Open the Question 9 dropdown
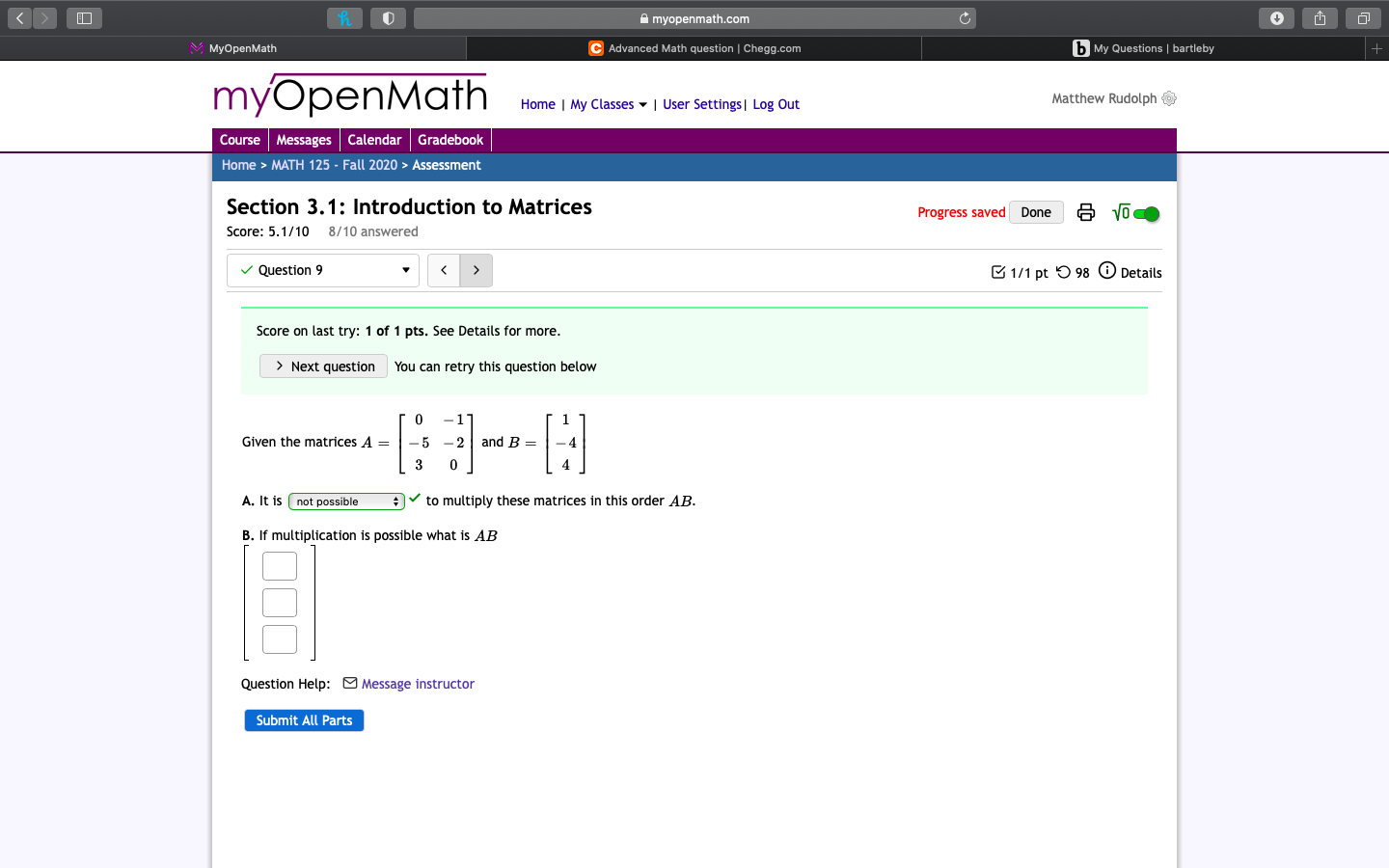 322,270
